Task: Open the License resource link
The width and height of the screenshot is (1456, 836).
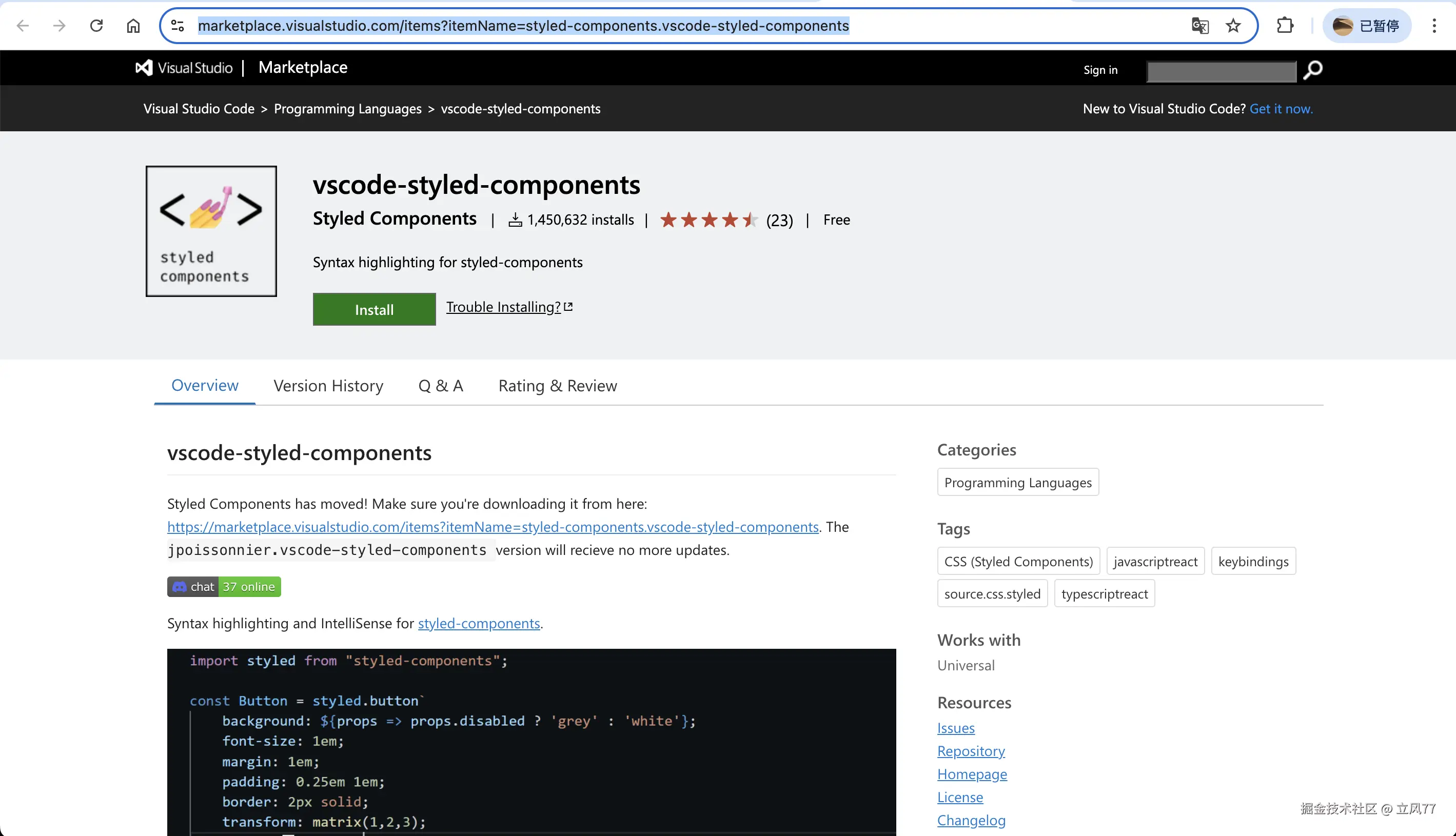Action: click(x=960, y=798)
